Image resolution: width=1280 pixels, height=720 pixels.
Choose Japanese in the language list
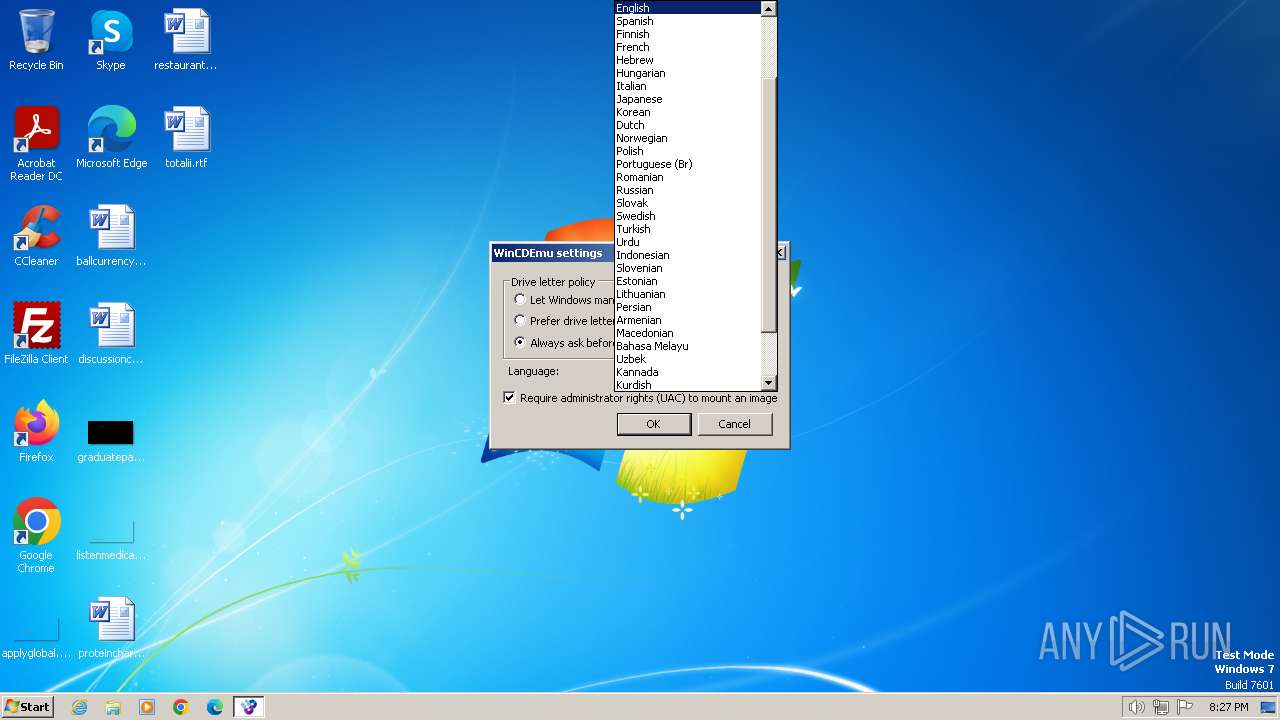[688, 99]
